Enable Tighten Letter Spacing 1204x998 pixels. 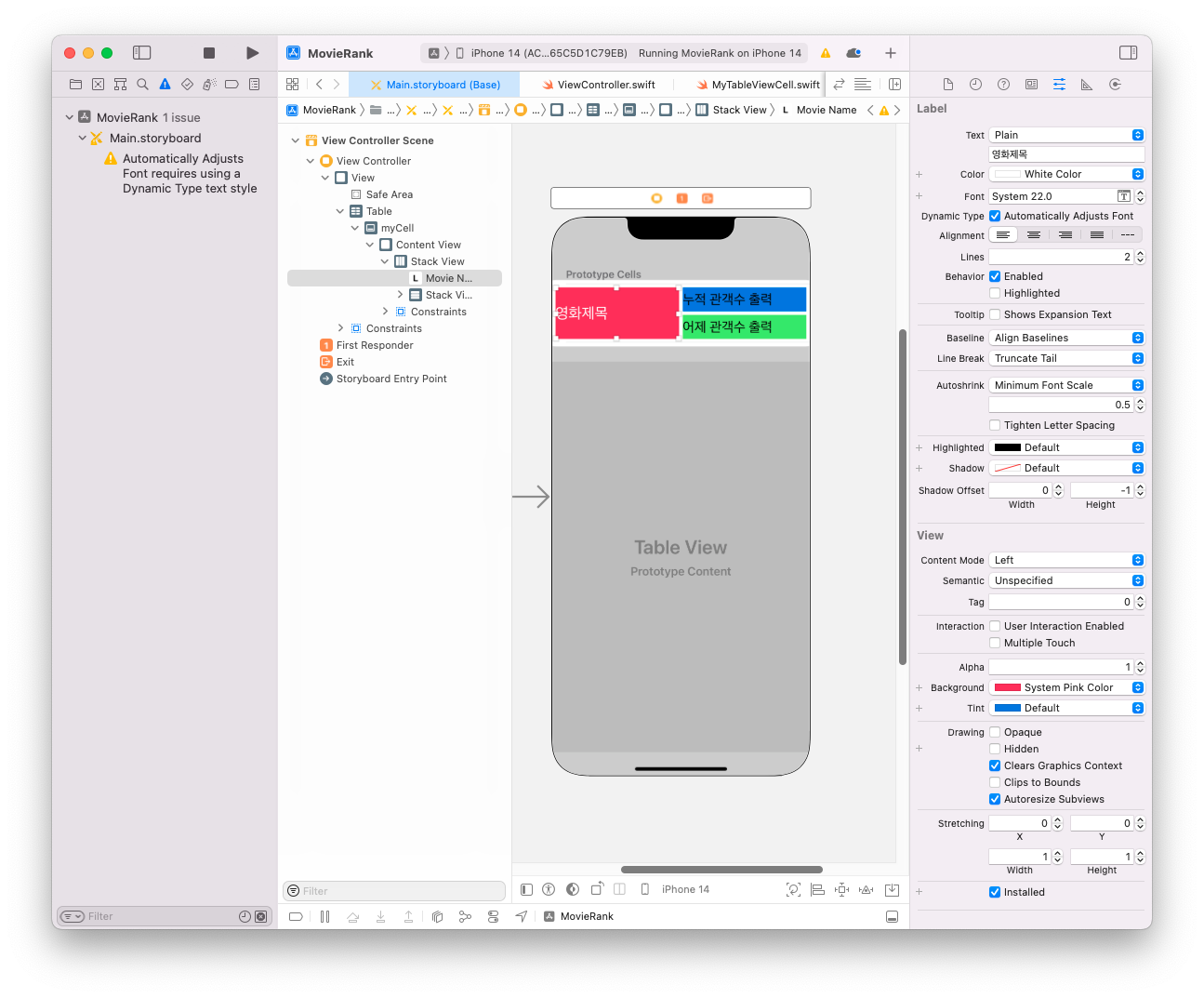995,425
